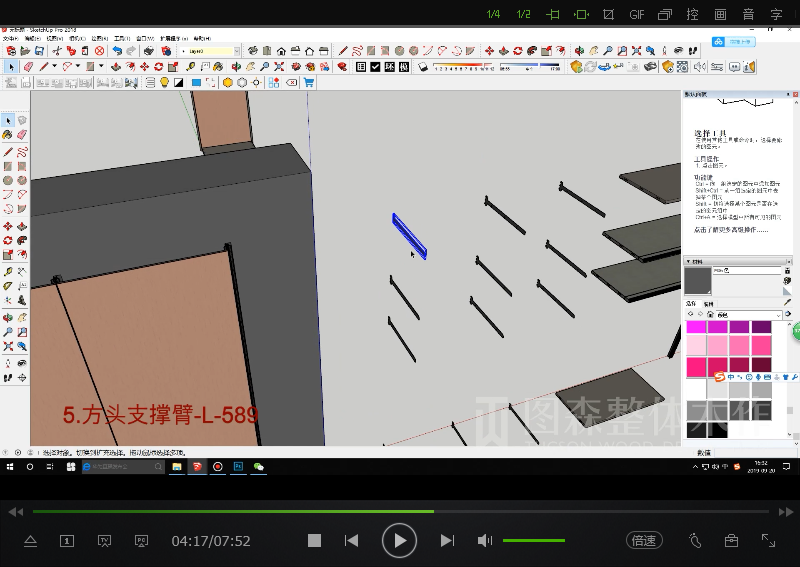The width and height of the screenshot is (800, 567).
Task: Toggle fullscreen with the expand arrows icon
Action: coord(768,541)
